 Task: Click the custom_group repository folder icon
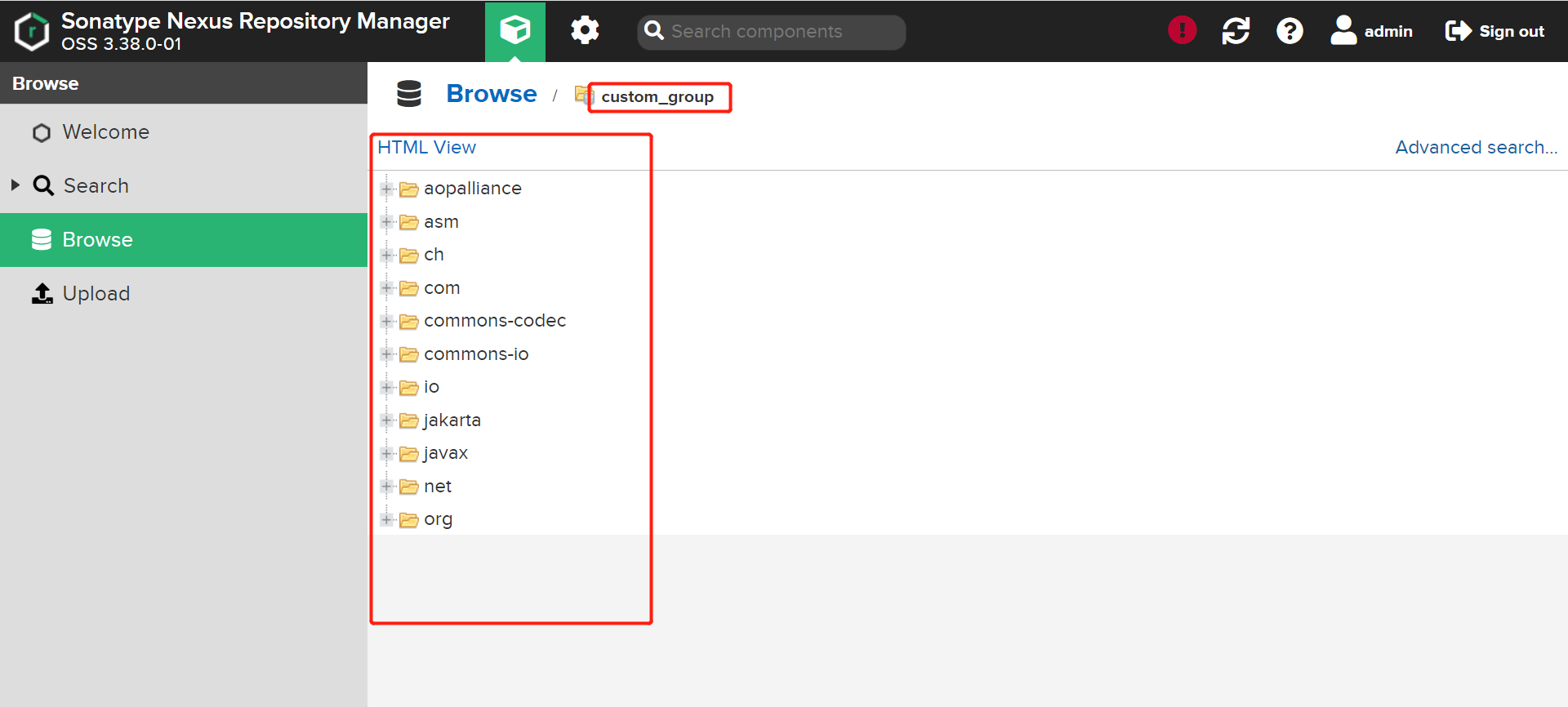(583, 95)
